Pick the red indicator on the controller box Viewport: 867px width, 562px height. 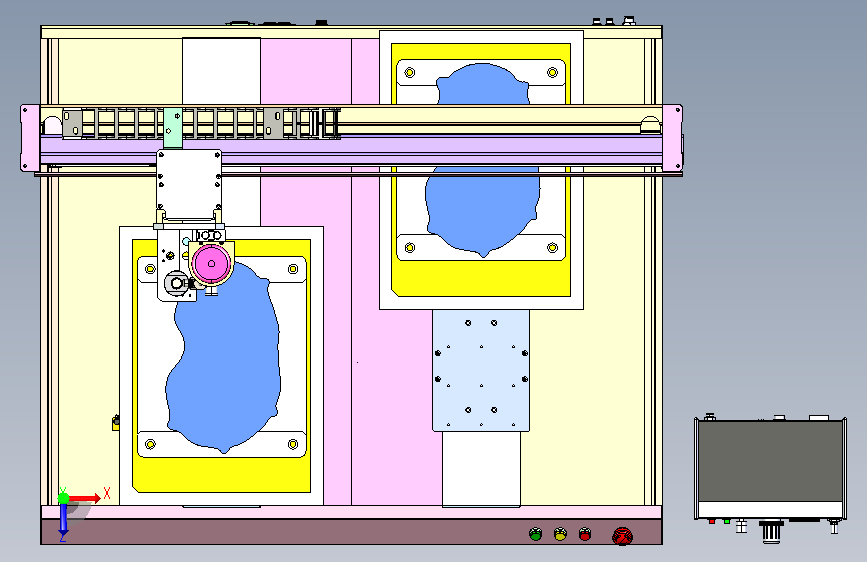(x=712, y=521)
